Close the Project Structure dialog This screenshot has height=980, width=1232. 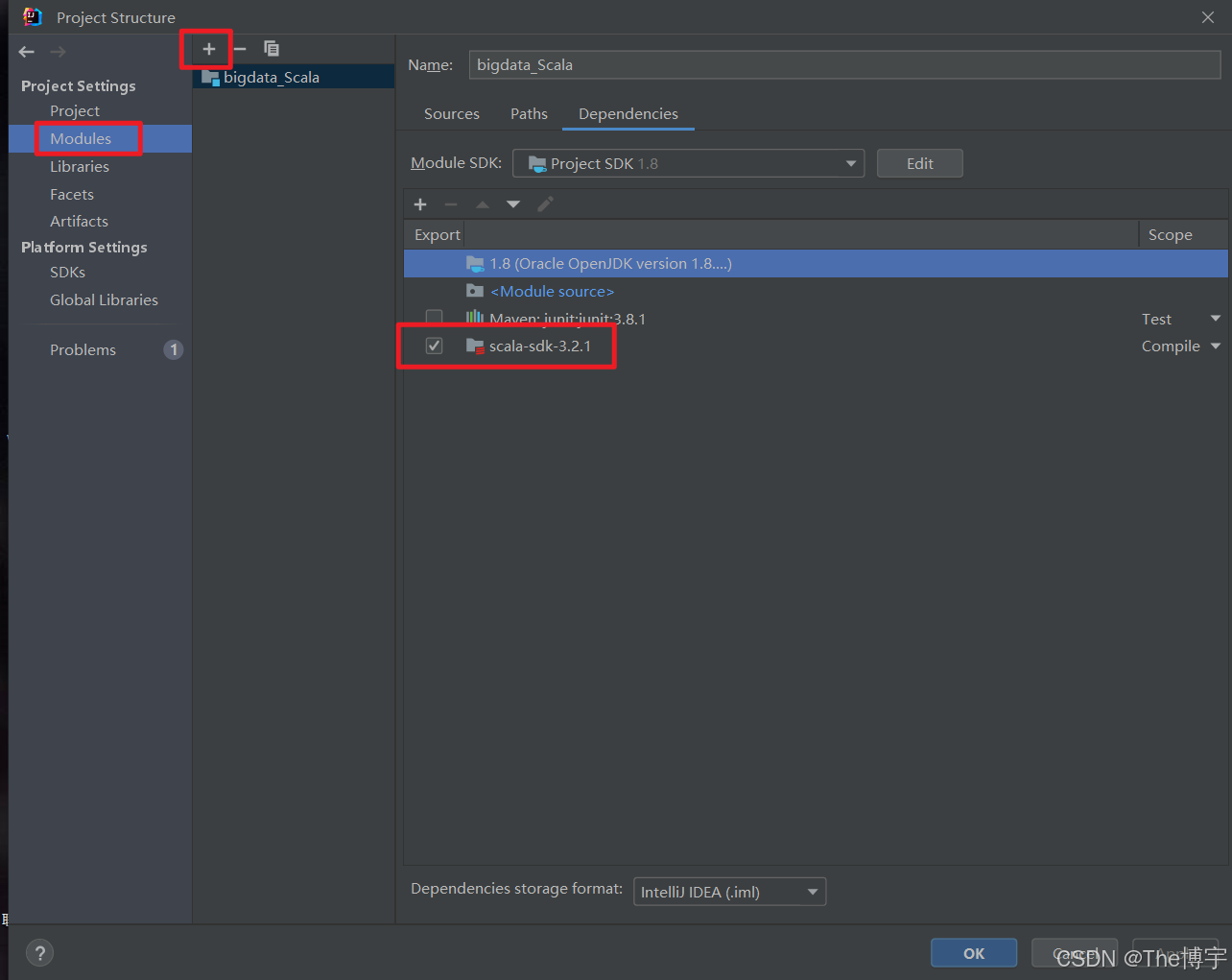pyautogui.click(x=1208, y=17)
